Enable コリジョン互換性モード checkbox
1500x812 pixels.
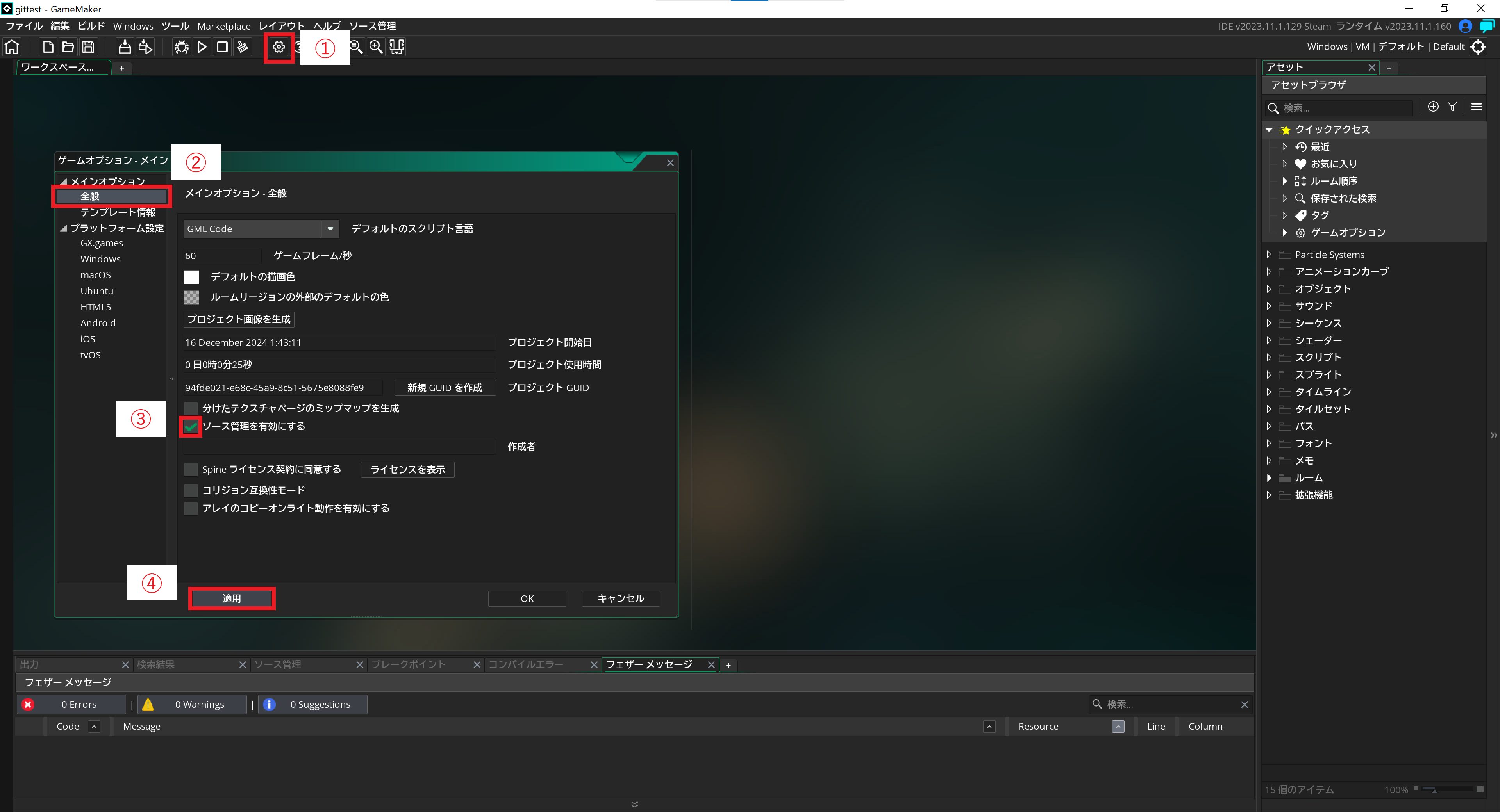point(191,491)
